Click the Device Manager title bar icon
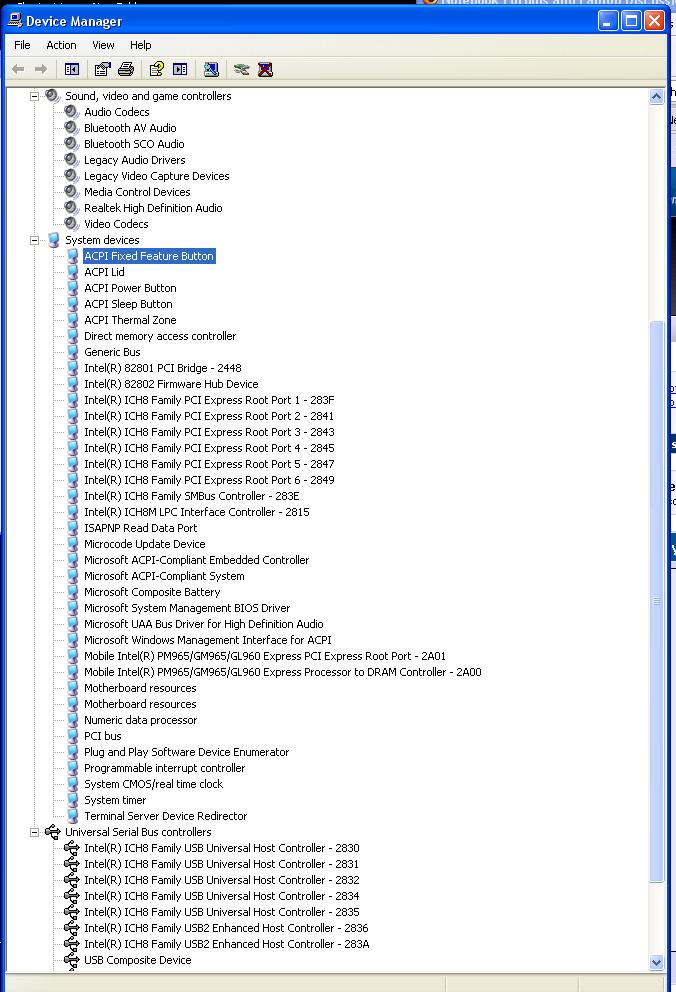Image resolution: width=676 pixels, height=992 pixels. click(15, 20)
